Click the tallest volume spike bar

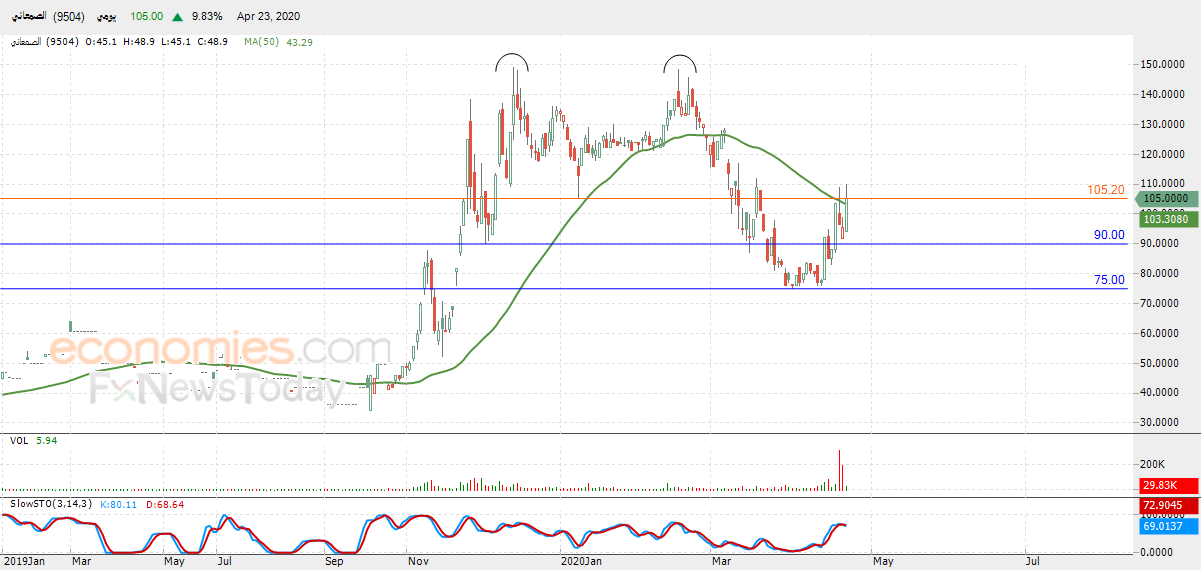[839, 470]
